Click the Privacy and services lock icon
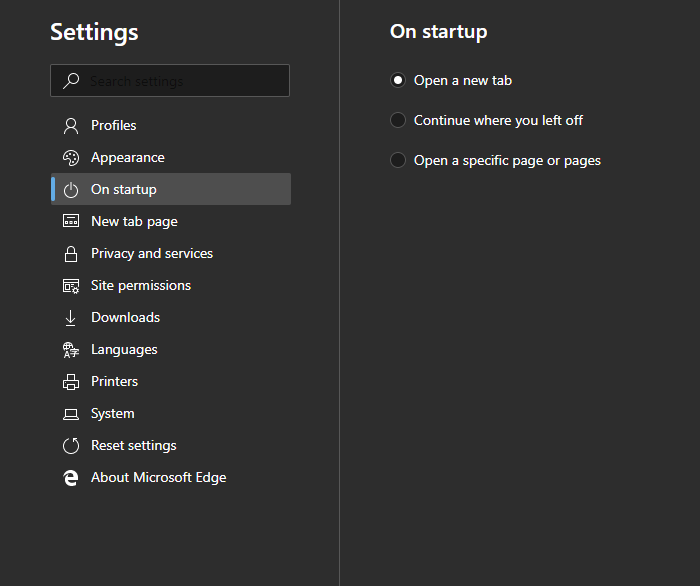Screen dimensions: 700x586 click(71, 253)
